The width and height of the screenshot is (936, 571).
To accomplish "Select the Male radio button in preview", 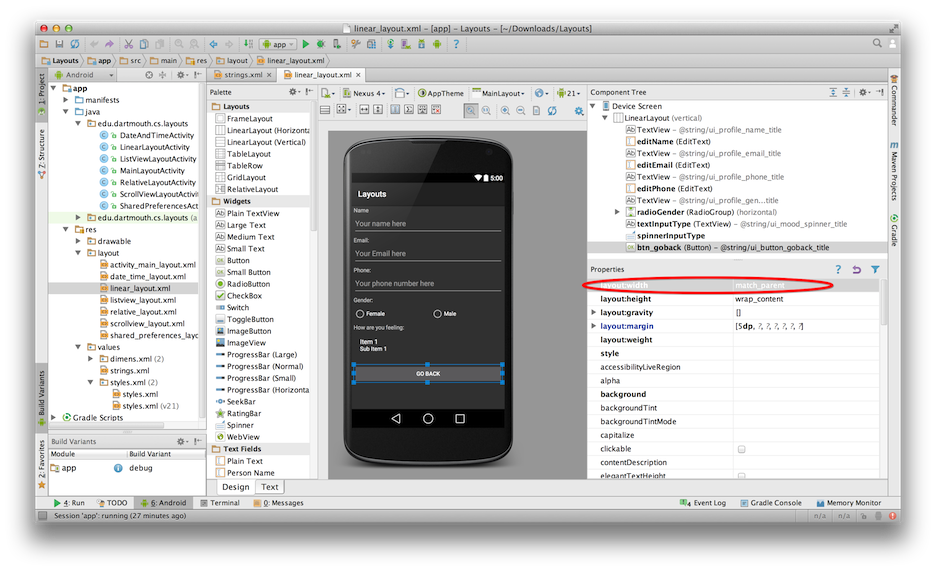I will tap(438, 314).
